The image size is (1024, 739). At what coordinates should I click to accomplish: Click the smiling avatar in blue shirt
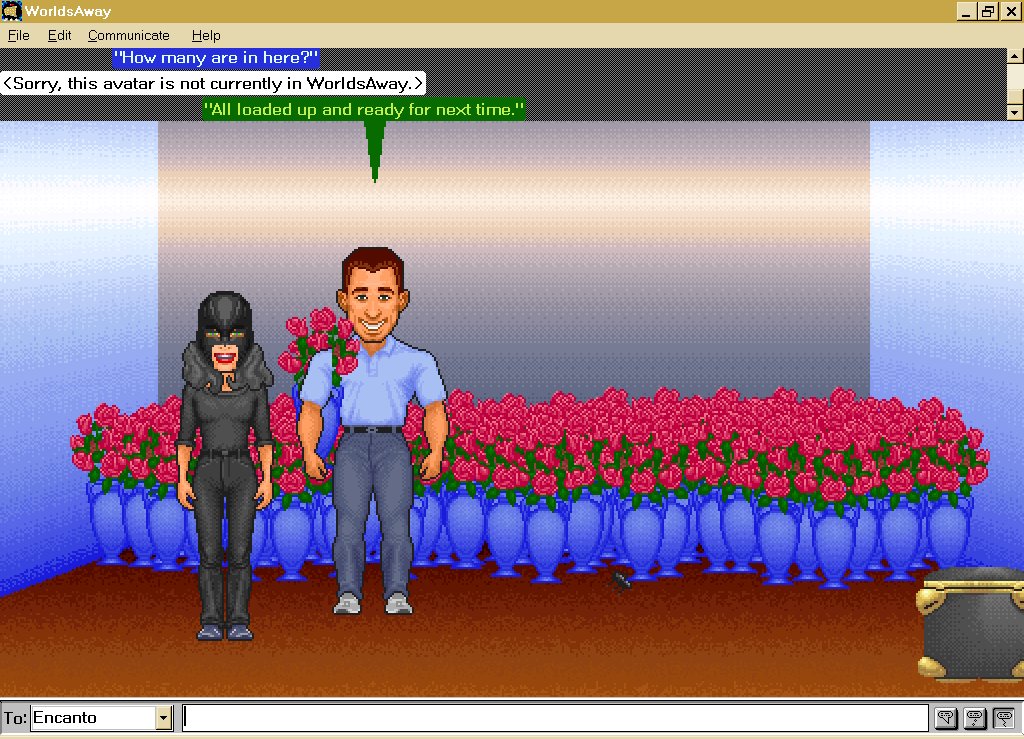point(374,431)
